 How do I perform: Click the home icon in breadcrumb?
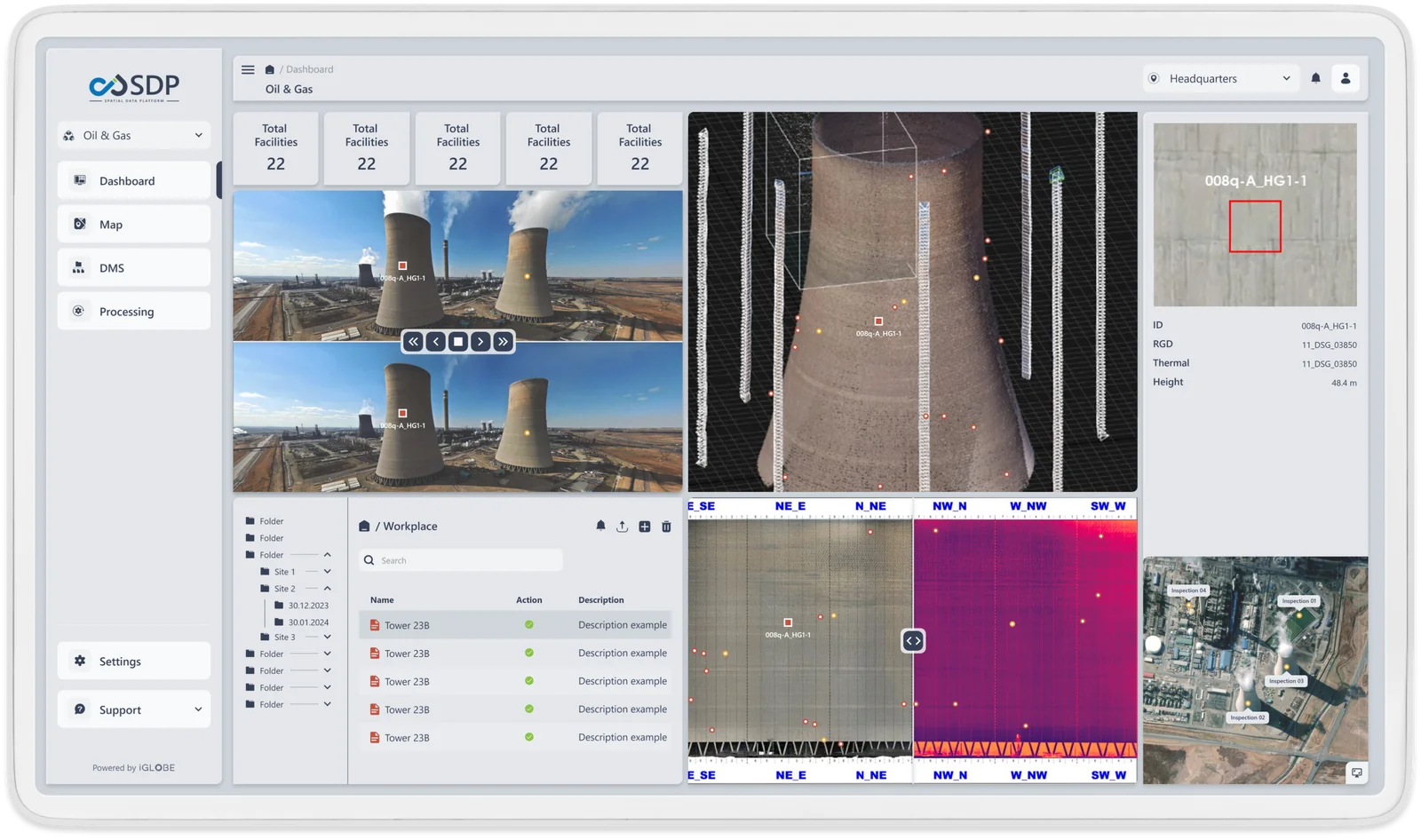pos(270,69)
